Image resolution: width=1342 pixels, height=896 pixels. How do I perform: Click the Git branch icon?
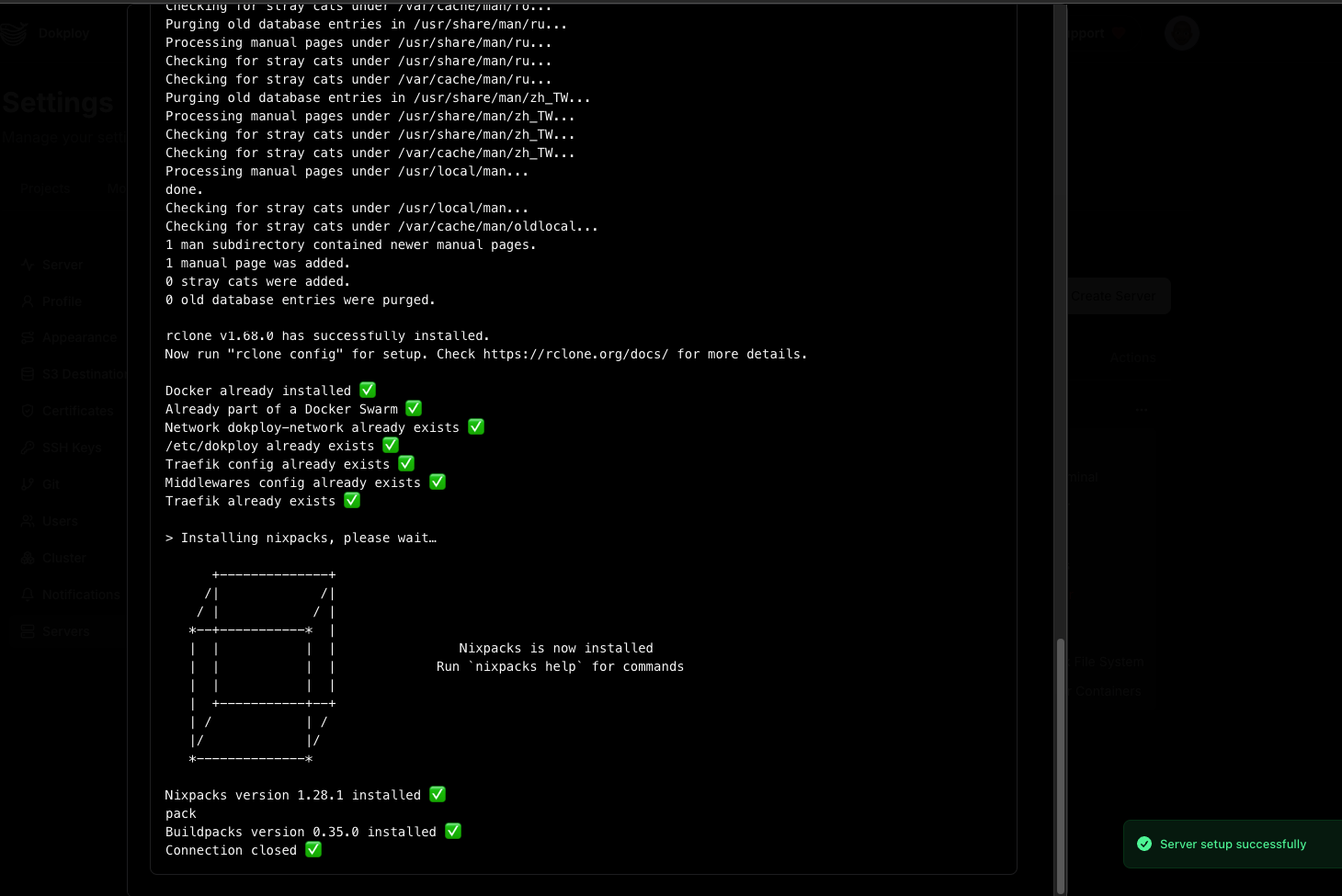click(28, 484)
